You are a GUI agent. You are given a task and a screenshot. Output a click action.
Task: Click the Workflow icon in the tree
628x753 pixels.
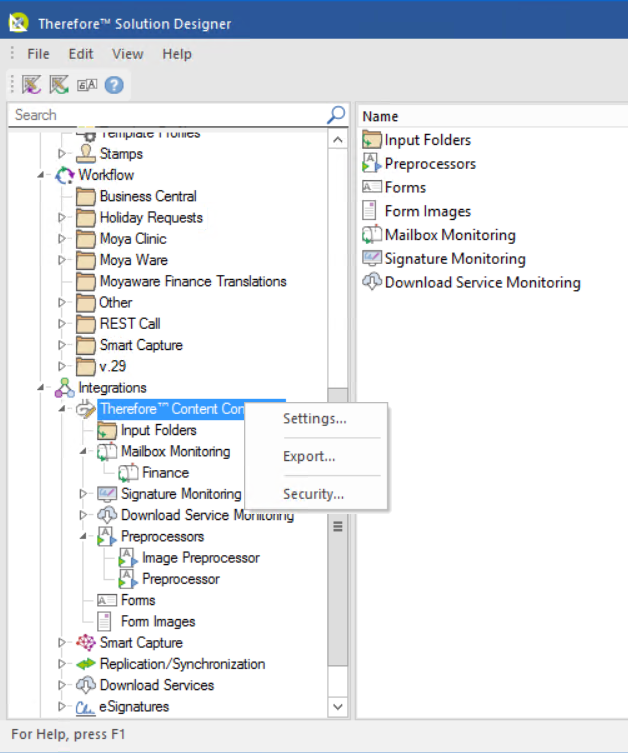pos(64,175)
